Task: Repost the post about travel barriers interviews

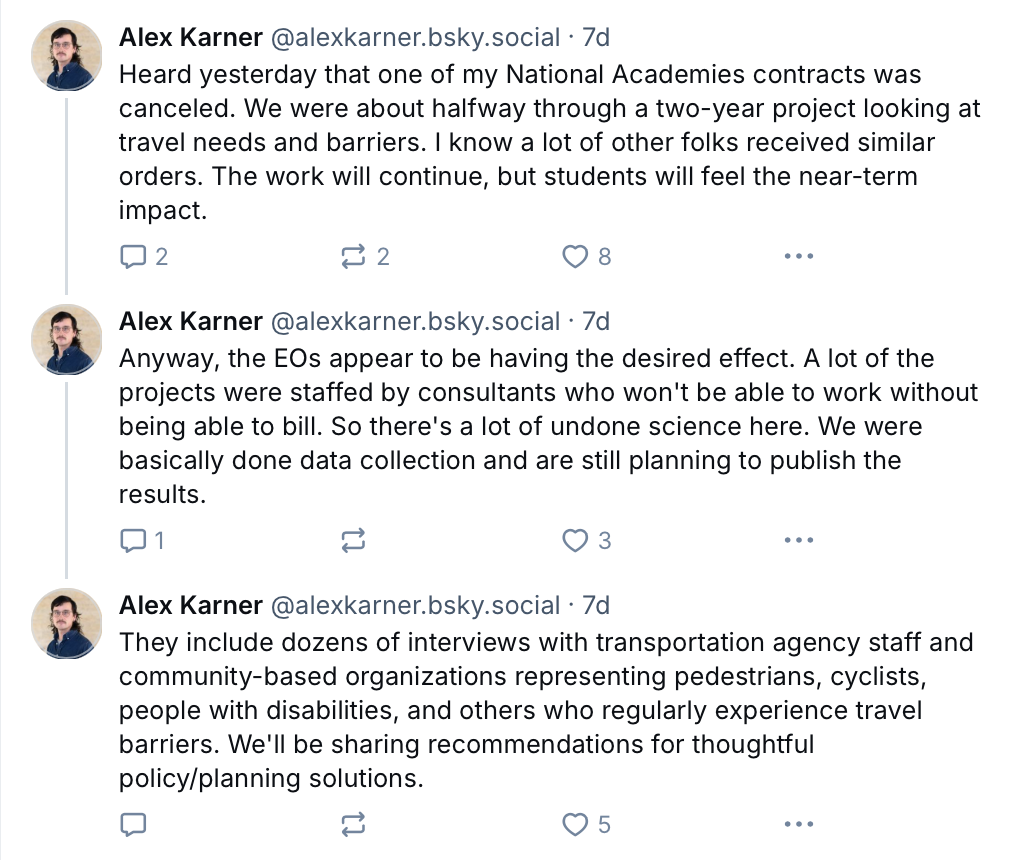Action: click(x=354, y=825)
